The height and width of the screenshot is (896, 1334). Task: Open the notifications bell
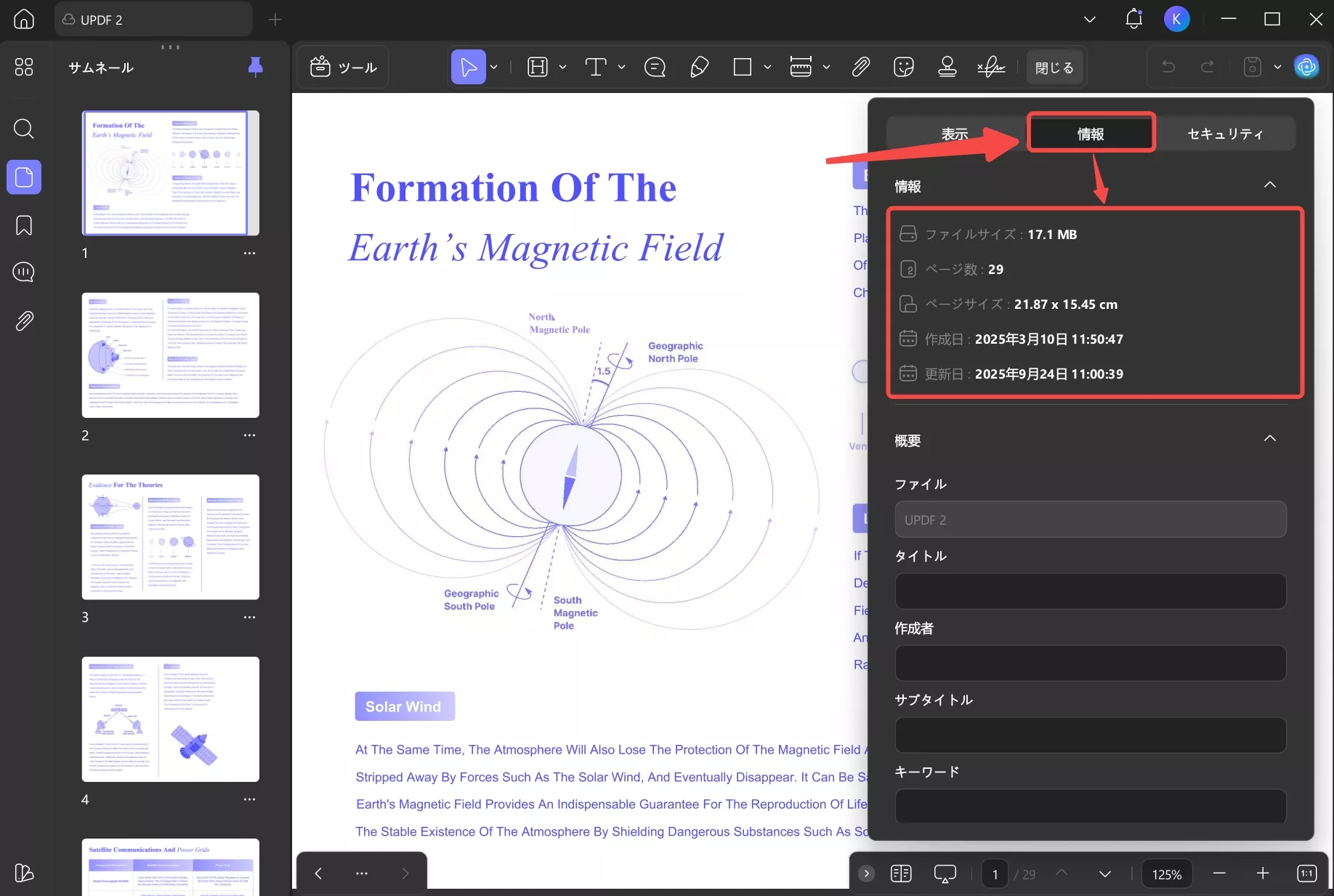coord(1133,20)
